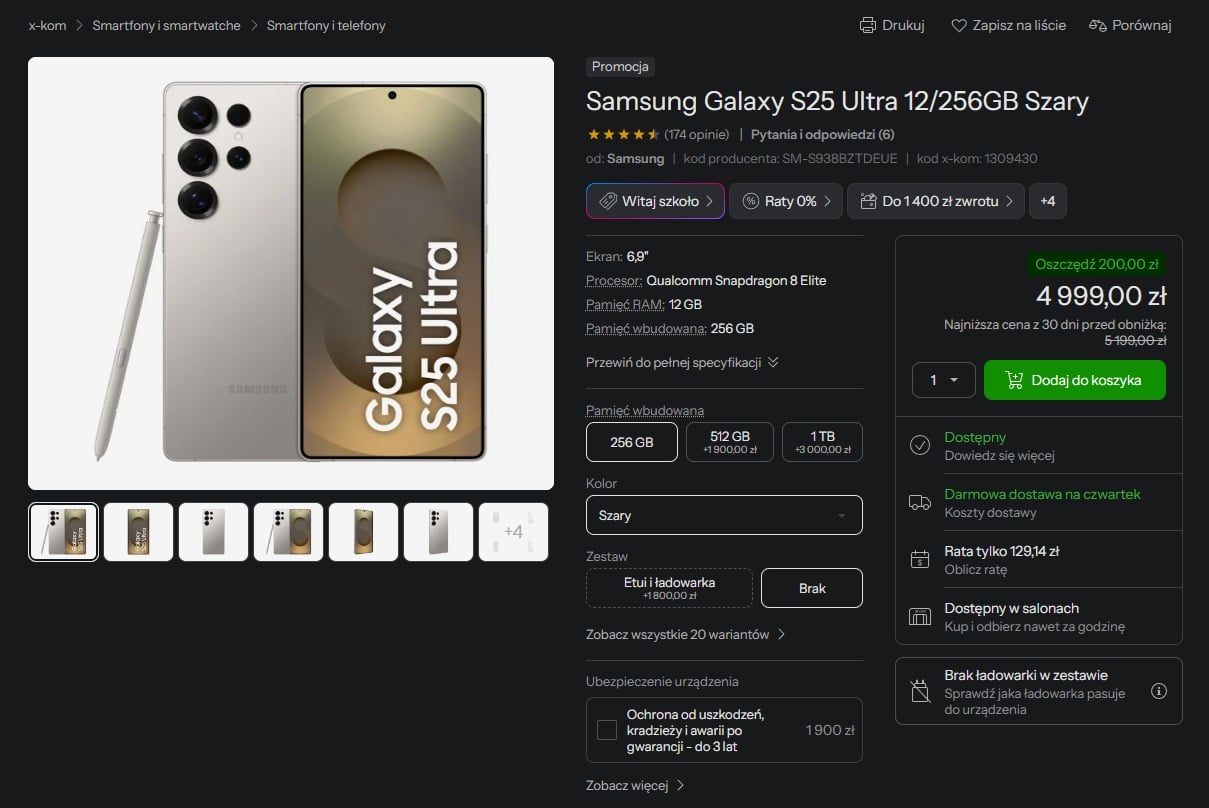Click the main Galaxy S25 Ultra product image
Screen dimensions: 1209x808
tap(291, 273)
